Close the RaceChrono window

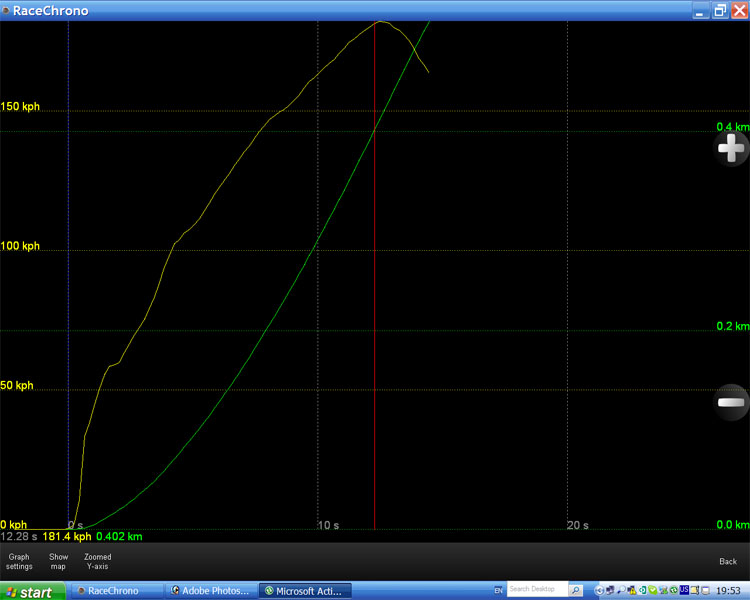click(x=739, y=11)
